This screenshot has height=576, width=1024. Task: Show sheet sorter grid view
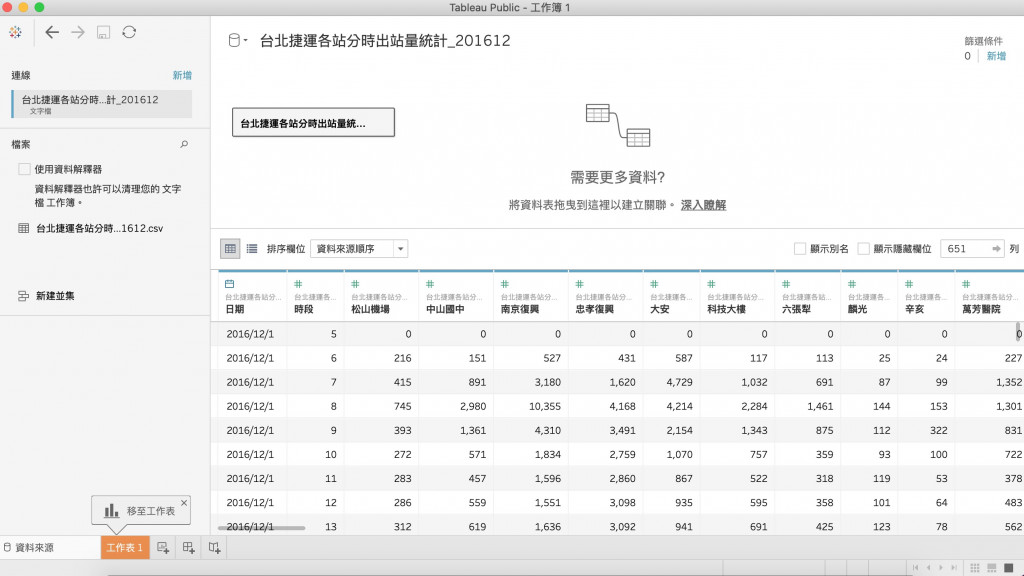point(975,568)
